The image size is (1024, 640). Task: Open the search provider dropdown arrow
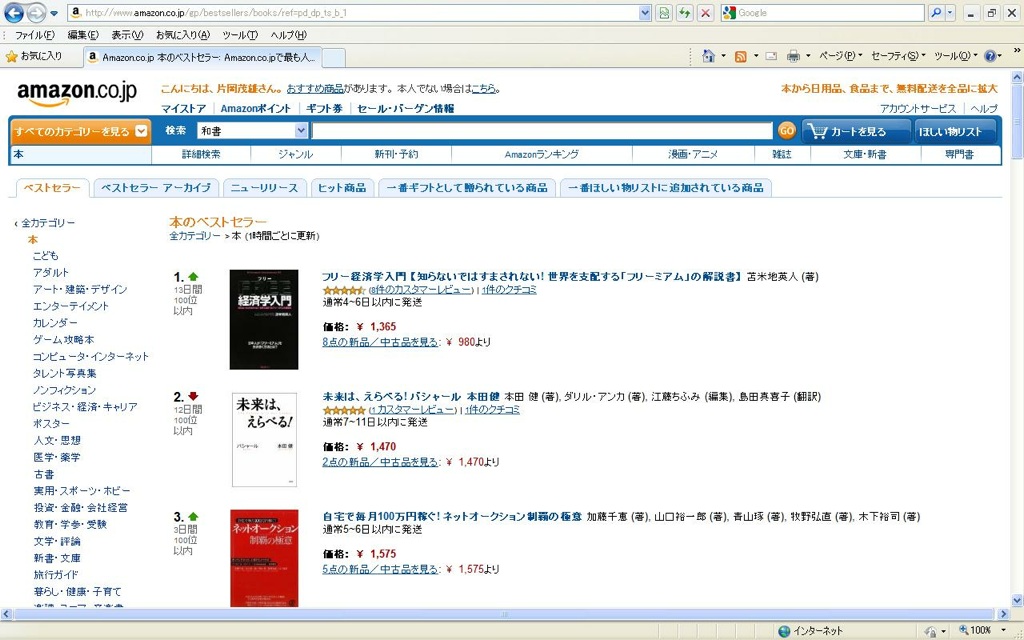coord(951,12)
